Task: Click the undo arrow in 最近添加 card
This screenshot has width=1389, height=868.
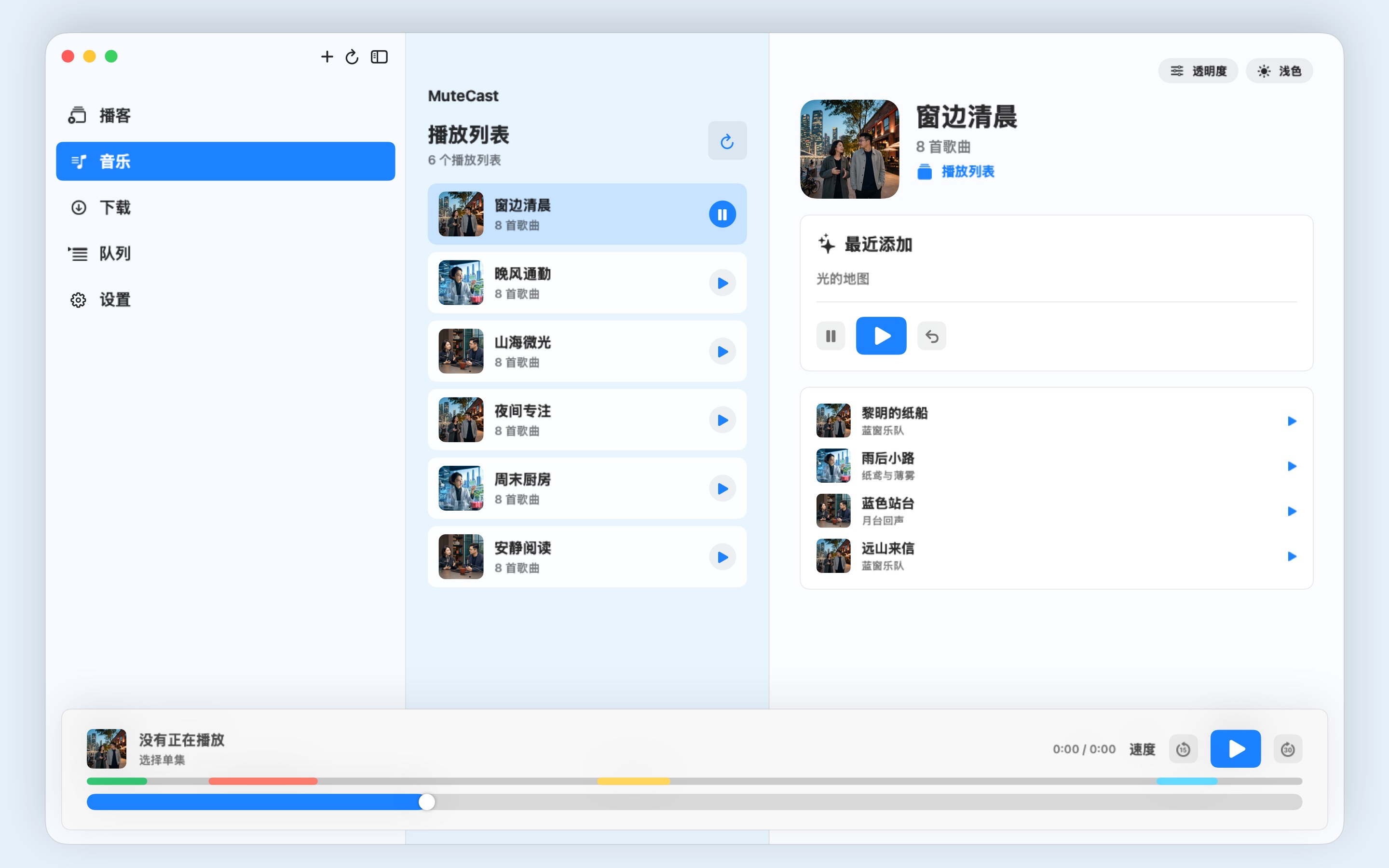Action: click(932, 336)
